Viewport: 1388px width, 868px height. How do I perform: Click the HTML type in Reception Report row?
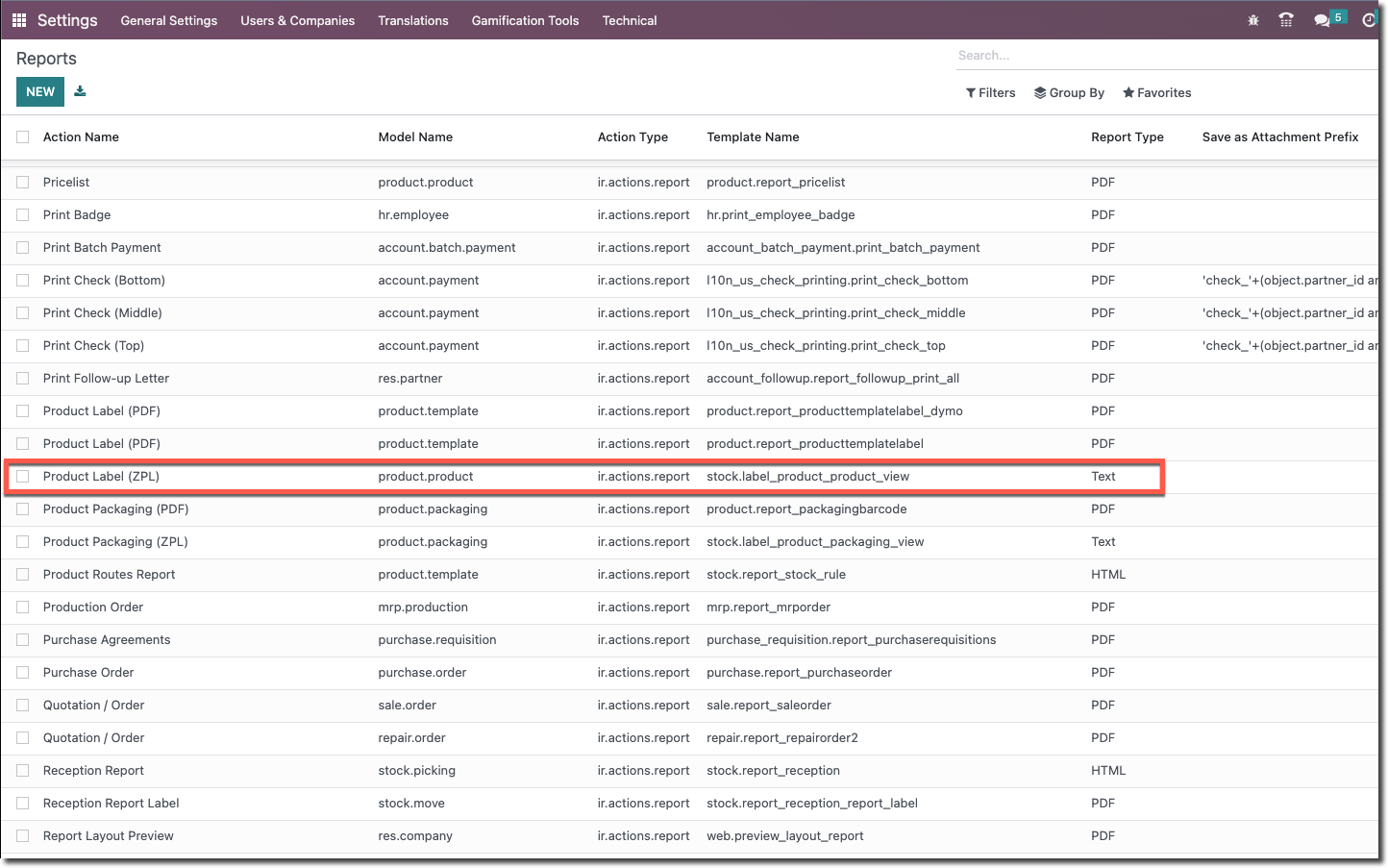1108,771
